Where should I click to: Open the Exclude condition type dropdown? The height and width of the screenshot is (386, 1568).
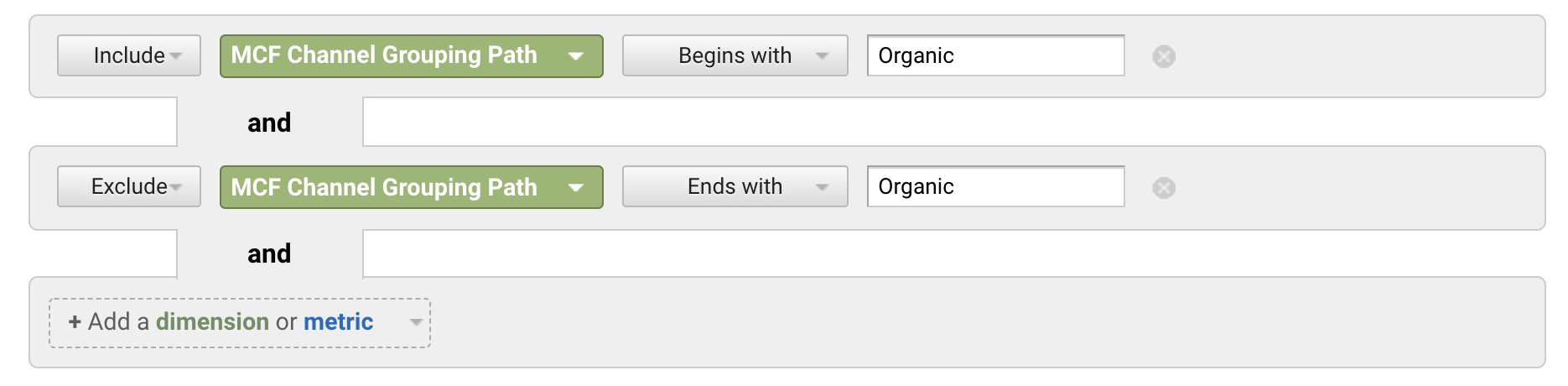click(x=129, y=186)
